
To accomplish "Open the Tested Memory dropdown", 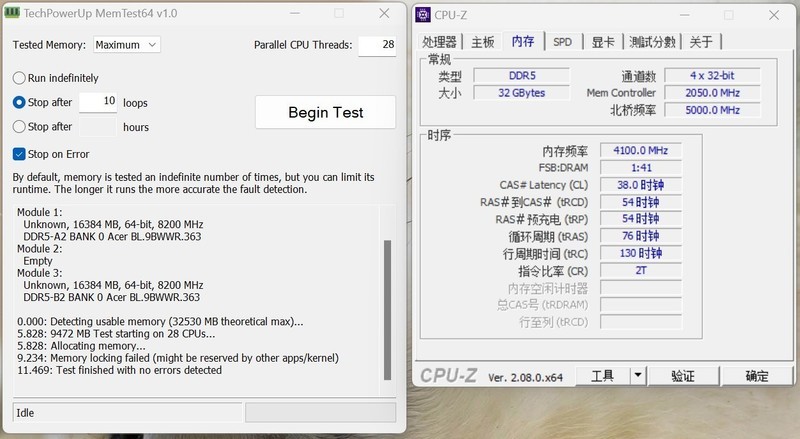I will [127, 45].
